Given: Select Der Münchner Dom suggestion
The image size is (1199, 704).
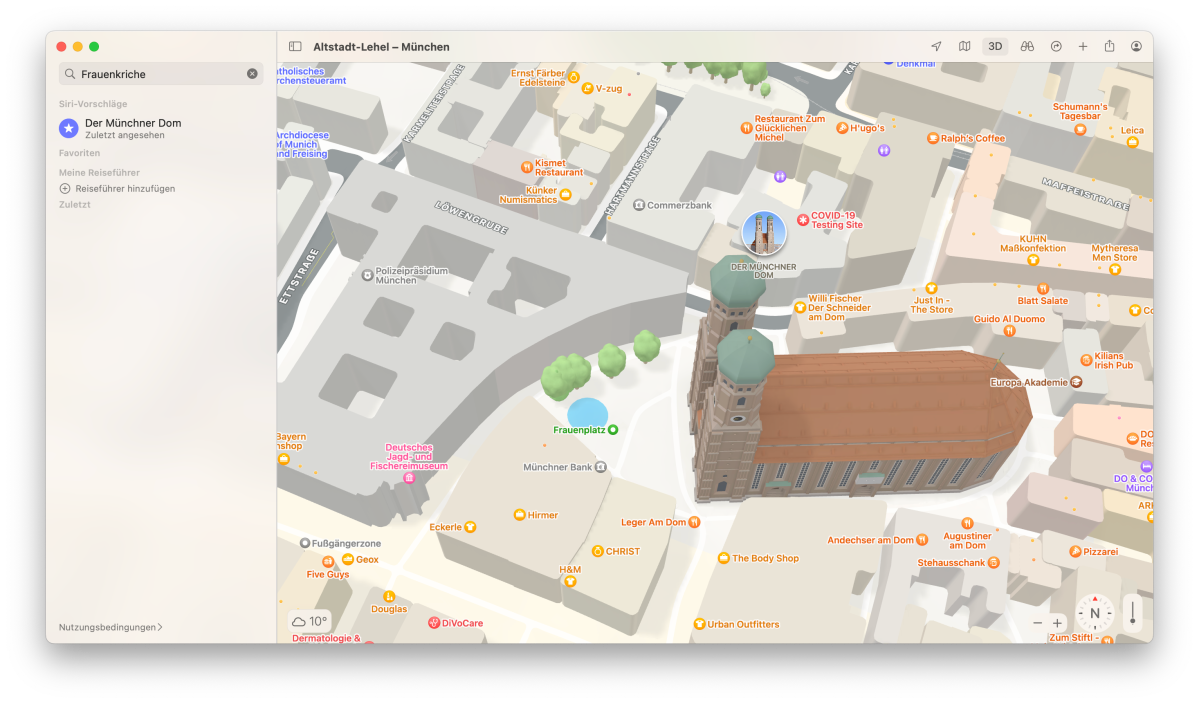Looking at the screenshot, I should point(161,128).
